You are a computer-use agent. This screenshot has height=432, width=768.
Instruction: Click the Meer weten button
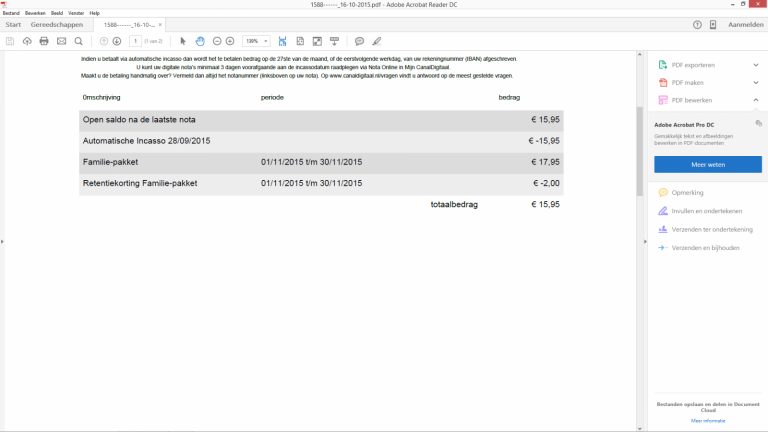[707, 164]
